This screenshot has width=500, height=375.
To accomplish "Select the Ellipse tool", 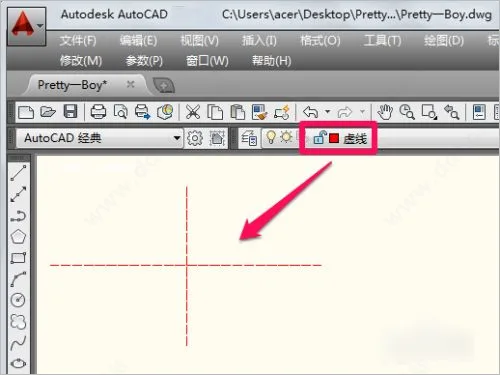I will (18, 363).
